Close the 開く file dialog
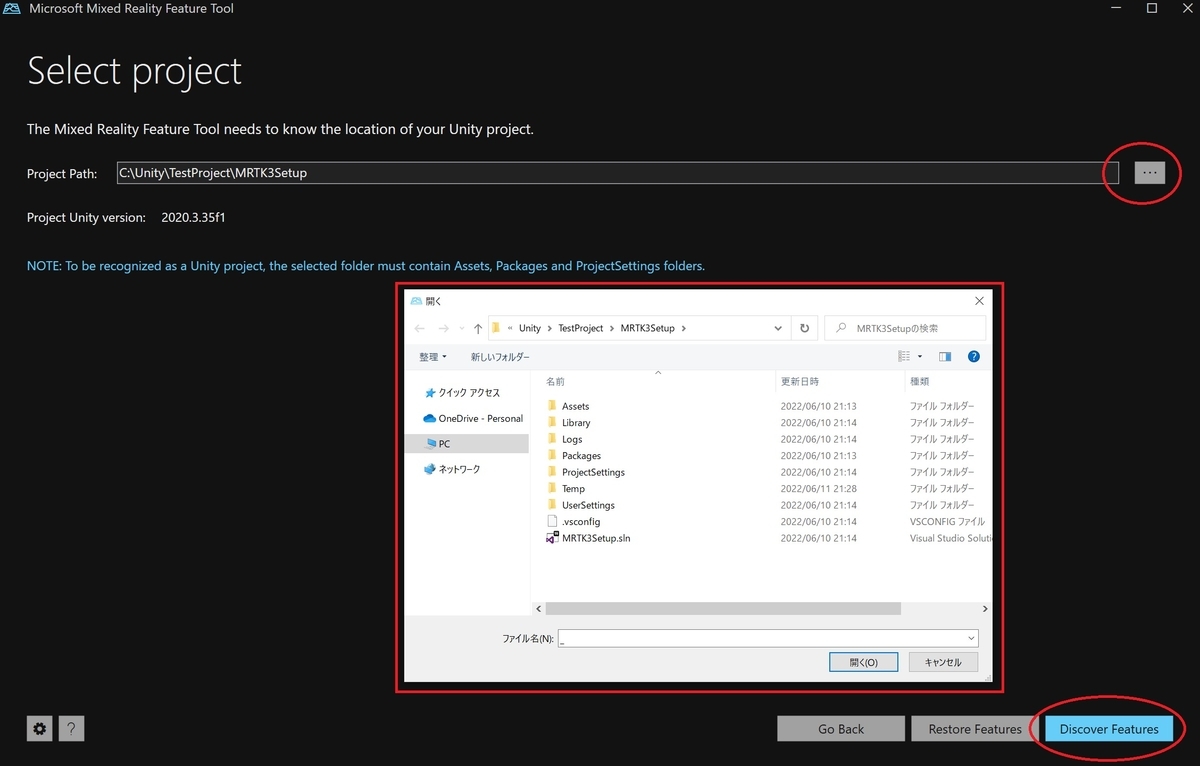Screen dimensions: 1200x766 pyautogui.click(x=979, y=301)
